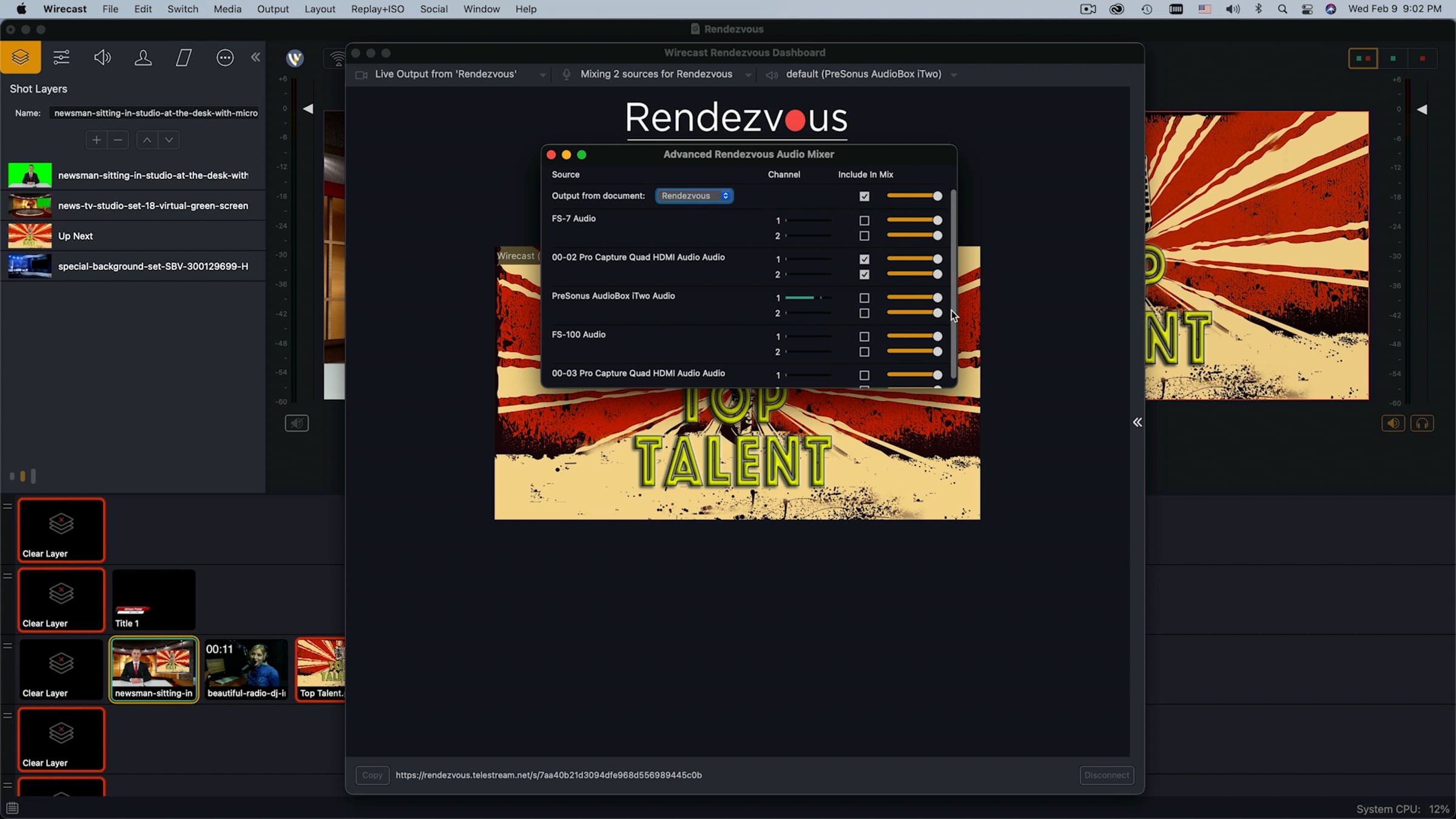Viewport: 1456px width, 819px height.
Task: Open macOS Control Center icon
Action: point(1307,9)
